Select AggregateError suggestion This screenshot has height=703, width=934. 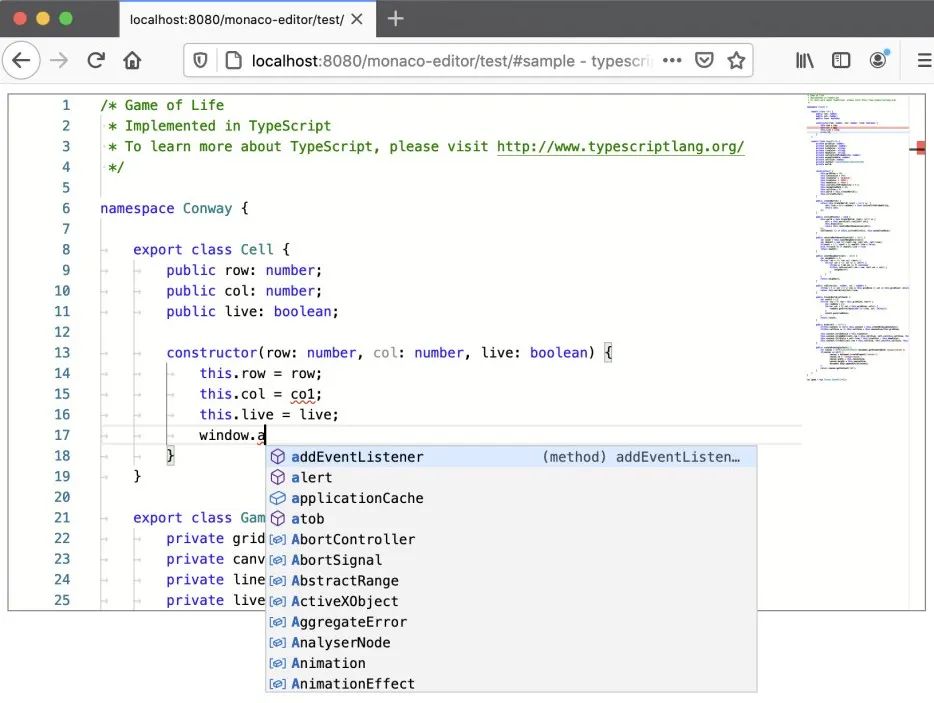click(x=511, y=622)
